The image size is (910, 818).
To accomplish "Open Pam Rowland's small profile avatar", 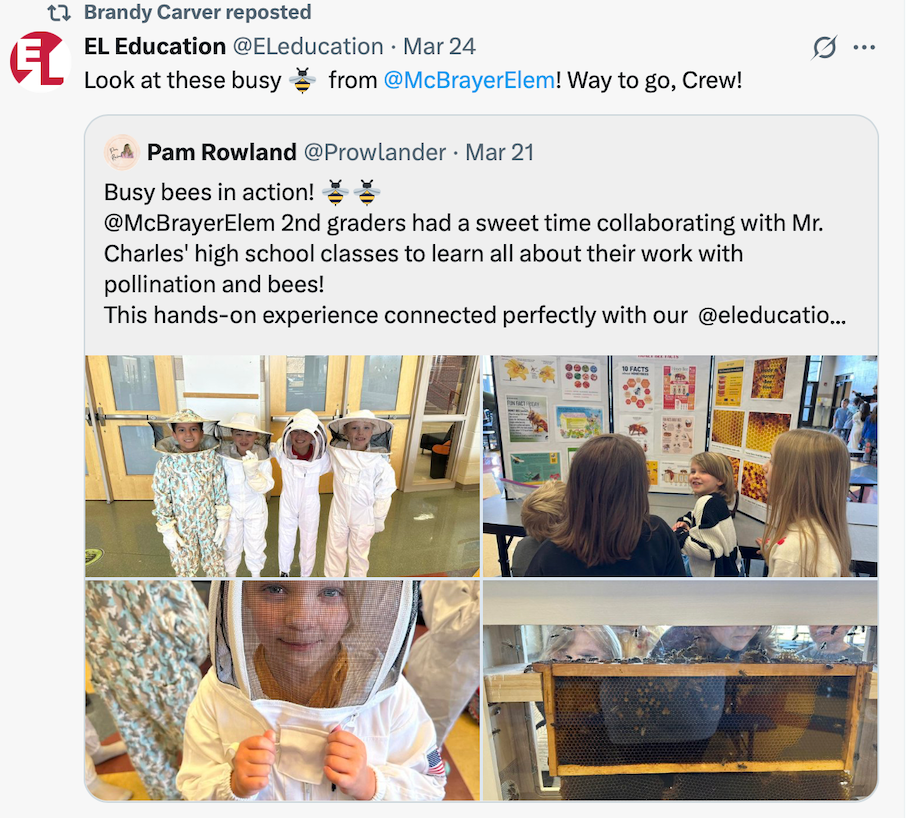I will 121,153.
